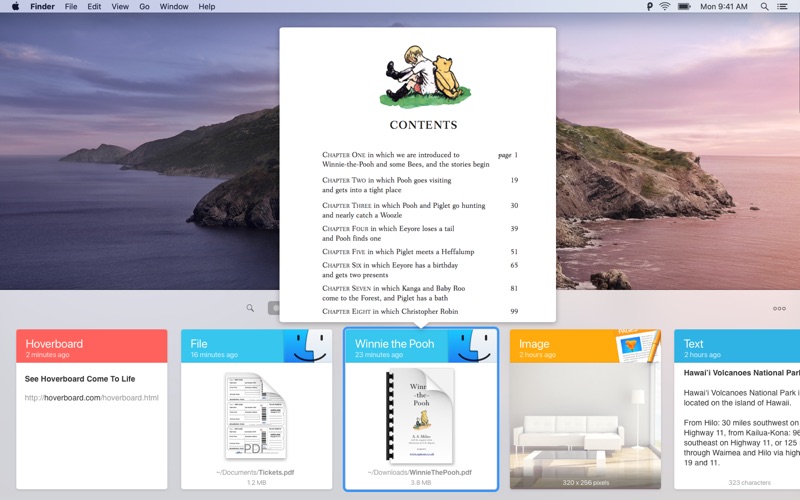The width and height of the screenshot is (800, 500).
Task: Open the three-dot more options menu
Action: click(x=779, y=308)
